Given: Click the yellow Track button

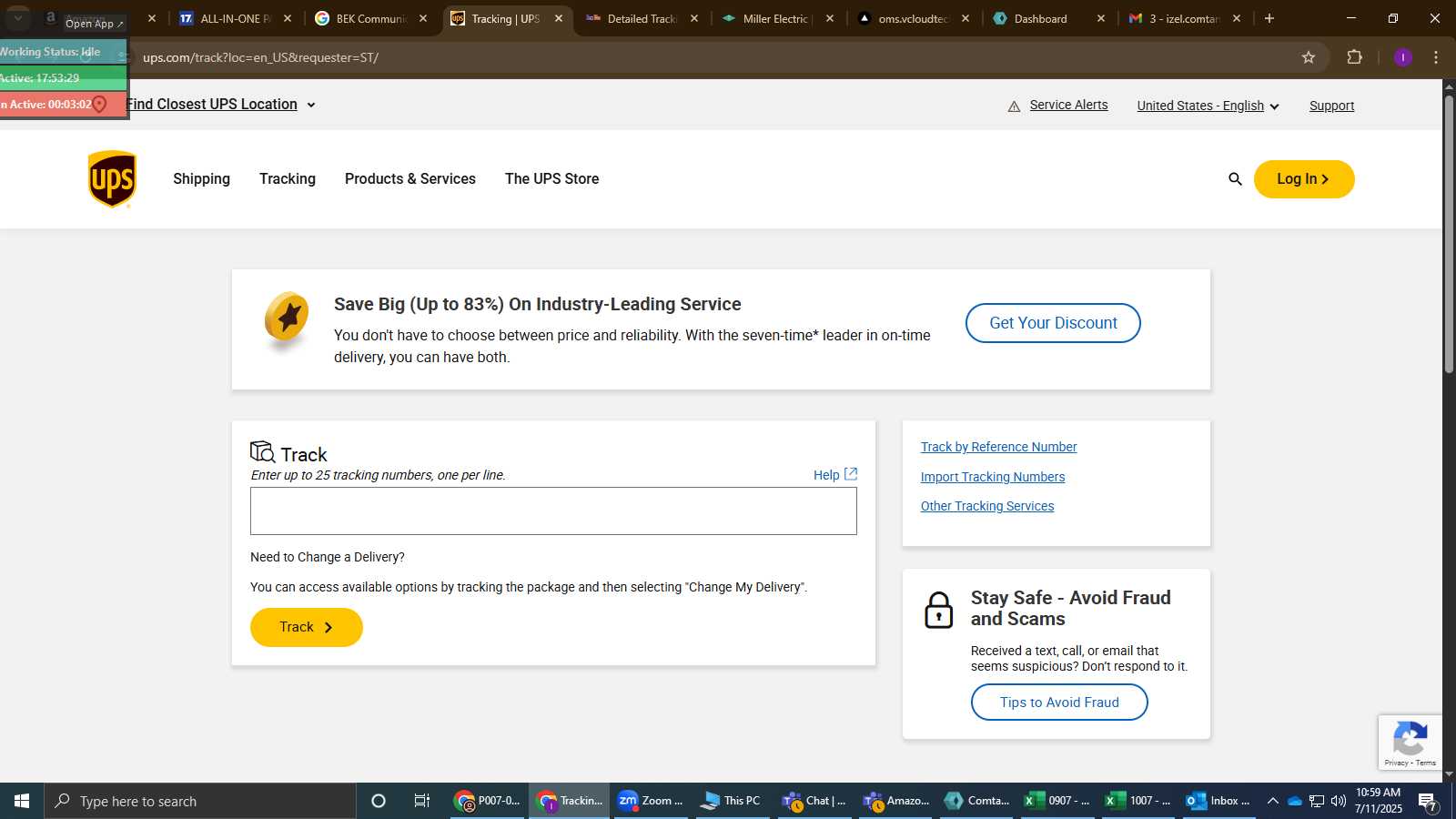Looking at the screenshot, I should click(x=307, y=627).
